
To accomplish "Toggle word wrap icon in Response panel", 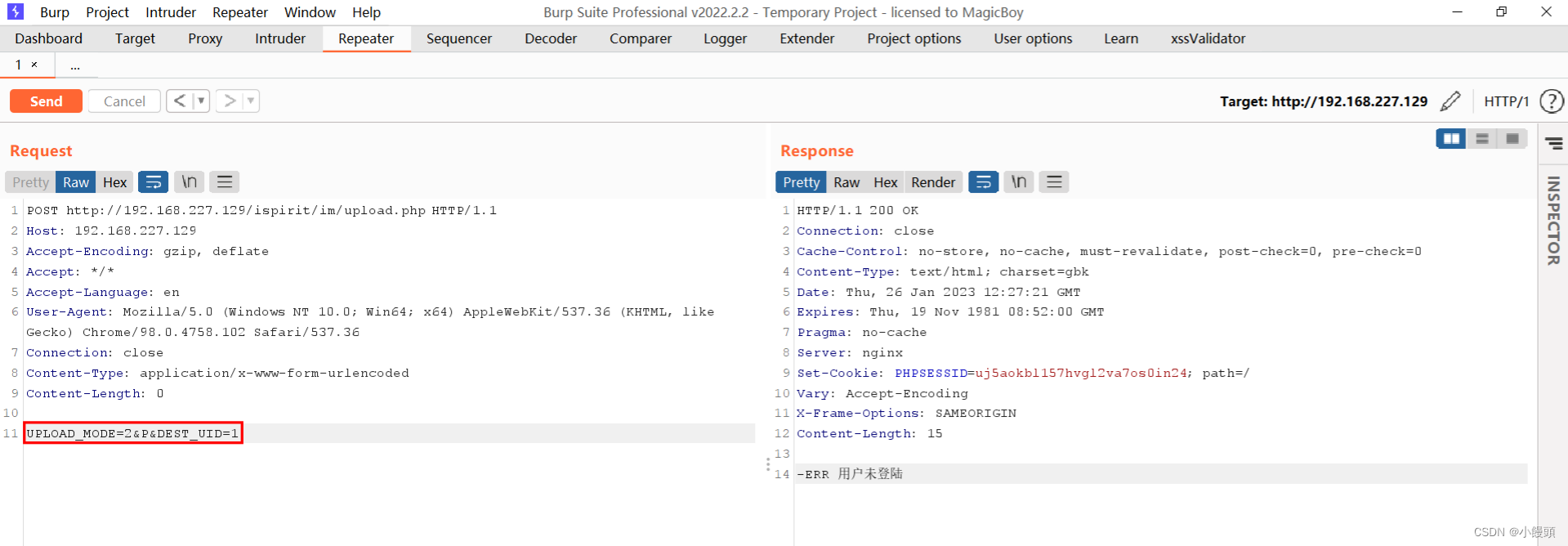I will [x=983, y=182].
